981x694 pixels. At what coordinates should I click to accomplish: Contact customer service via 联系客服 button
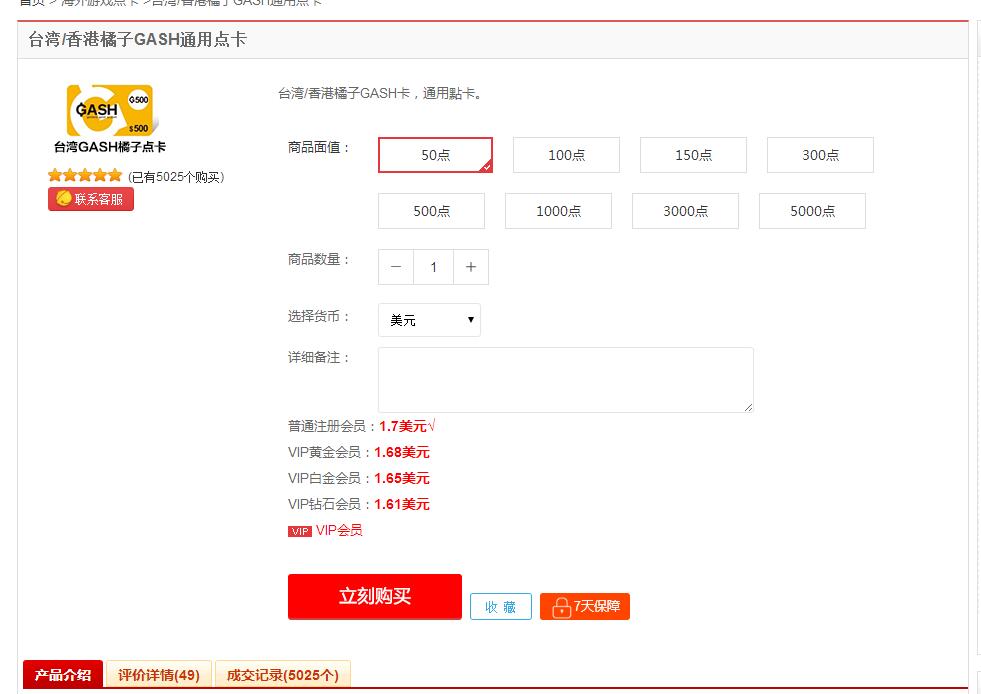pyautogui.click(x=91, y=199)
